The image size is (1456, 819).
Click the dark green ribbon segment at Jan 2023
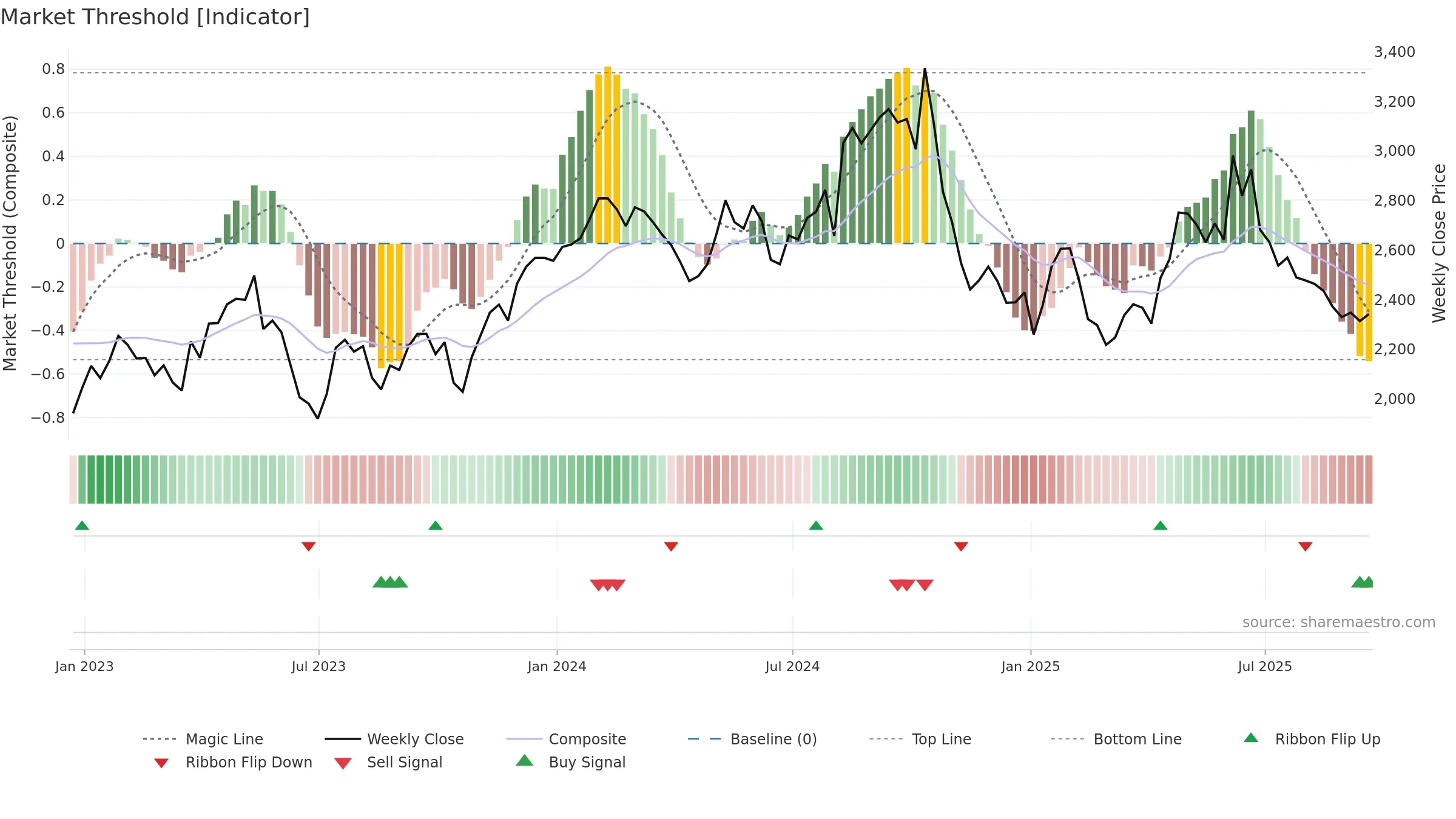(x=91, y=479)
